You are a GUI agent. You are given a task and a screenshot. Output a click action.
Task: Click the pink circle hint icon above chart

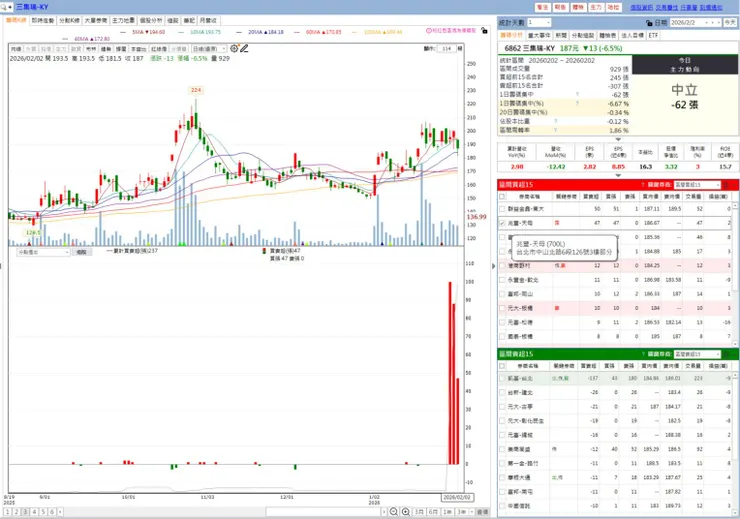[429, 30]
